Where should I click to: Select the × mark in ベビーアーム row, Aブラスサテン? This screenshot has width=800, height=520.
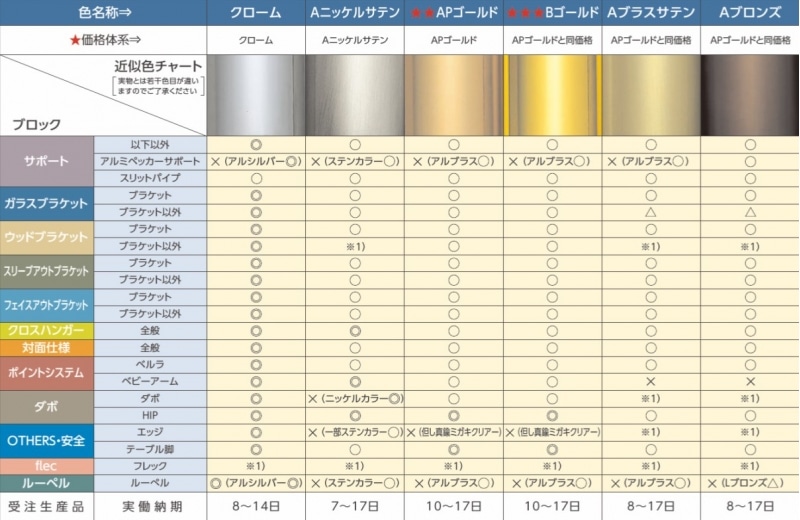tap(651, 381)
